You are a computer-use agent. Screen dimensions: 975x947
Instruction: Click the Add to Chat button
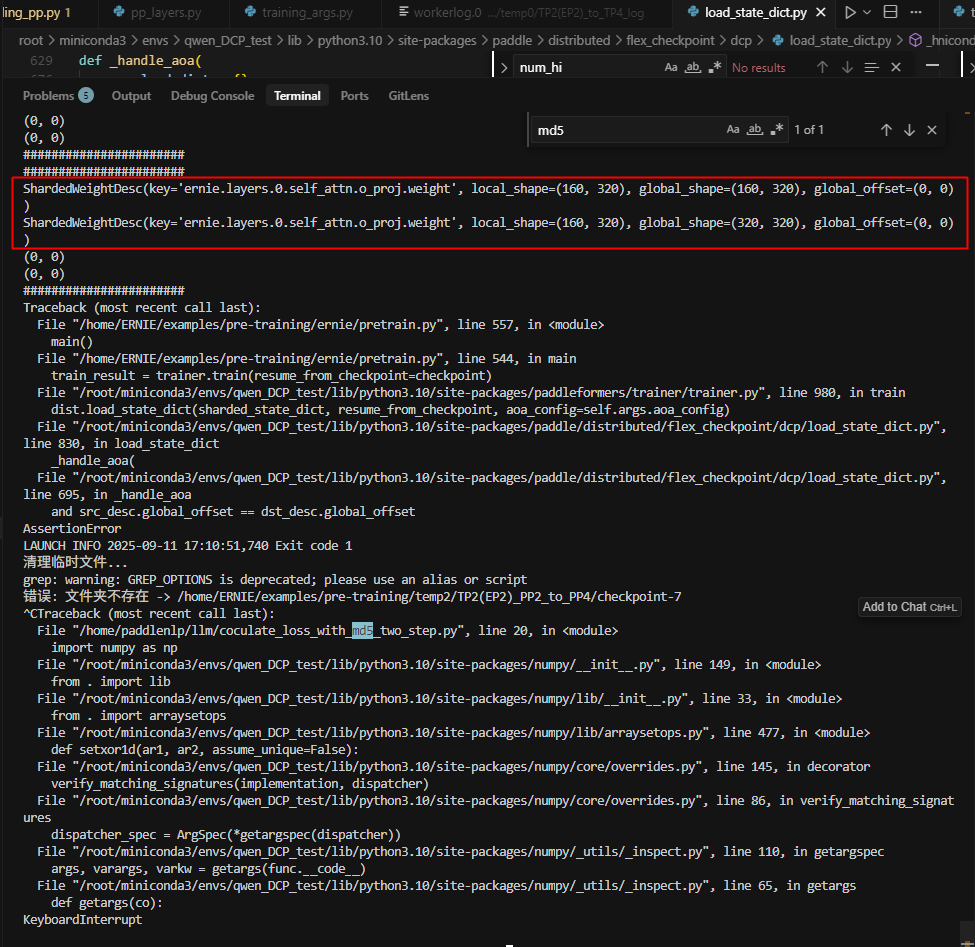pyautogui.click(x=909, y=607)
